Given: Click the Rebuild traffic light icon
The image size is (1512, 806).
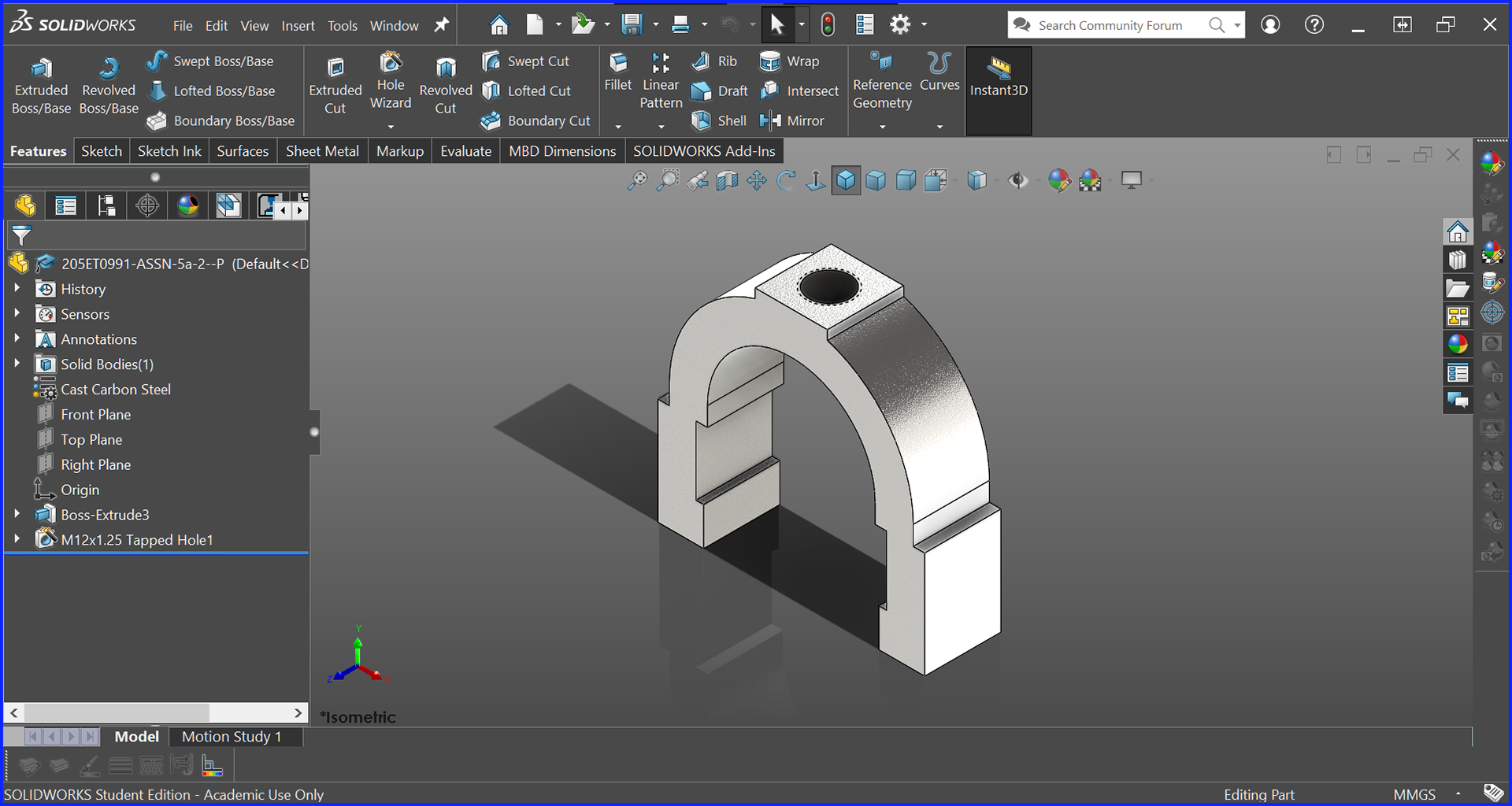Looking at the screenshot, I should pos(828,25).
